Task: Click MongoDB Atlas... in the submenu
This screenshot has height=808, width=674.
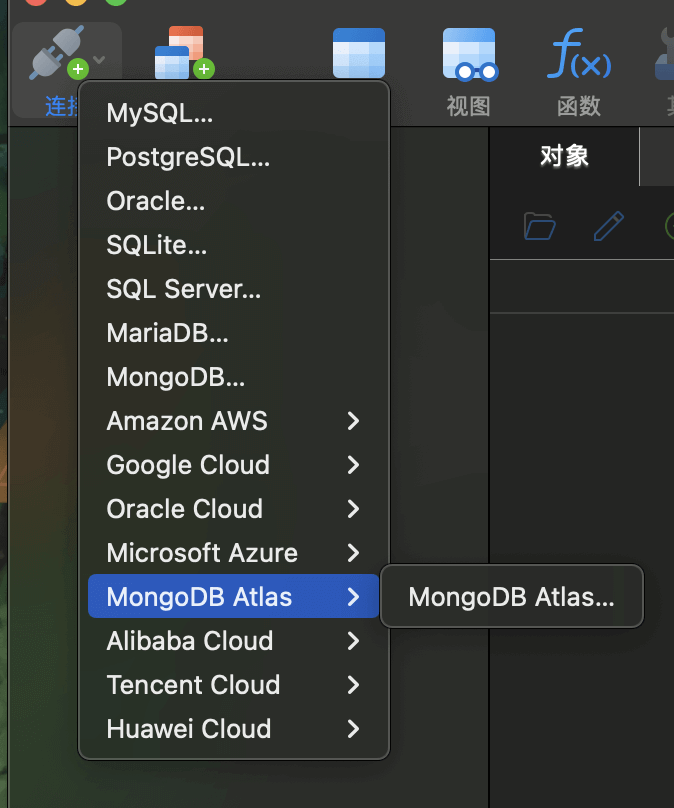Action: (x=511, y=597)
